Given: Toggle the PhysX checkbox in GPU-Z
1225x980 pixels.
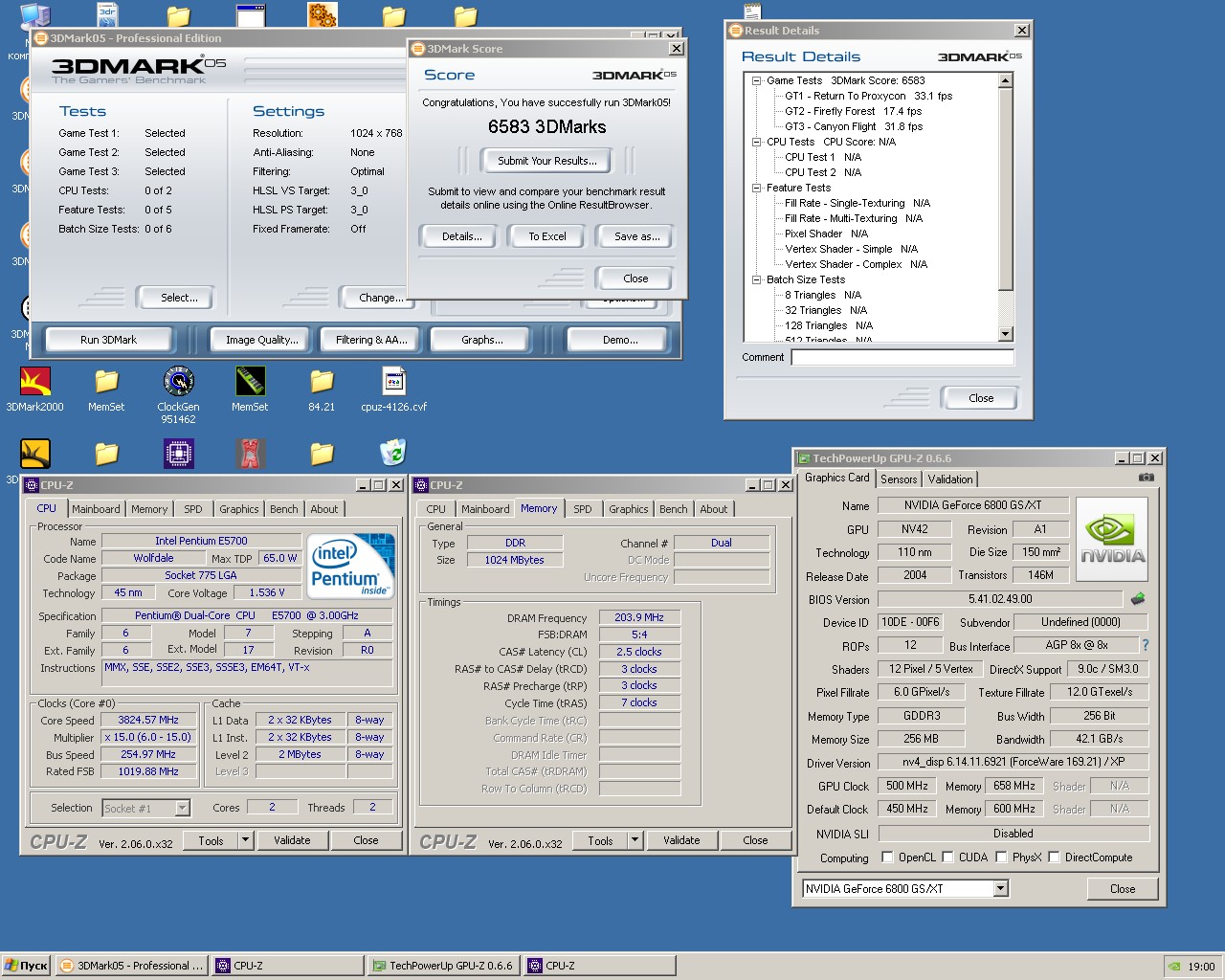Looking at the screenshot, I should [1001, 857].
